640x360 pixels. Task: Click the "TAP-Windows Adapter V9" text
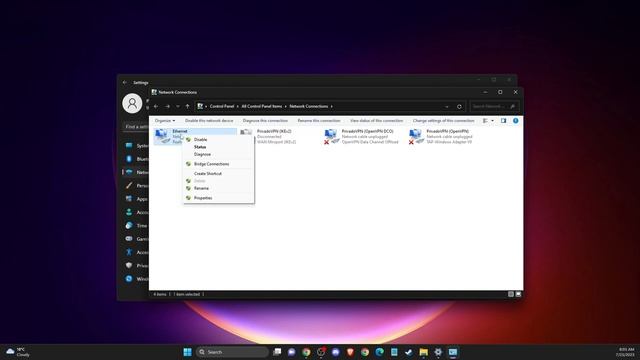pyautogui.click(x=449, y=142)
